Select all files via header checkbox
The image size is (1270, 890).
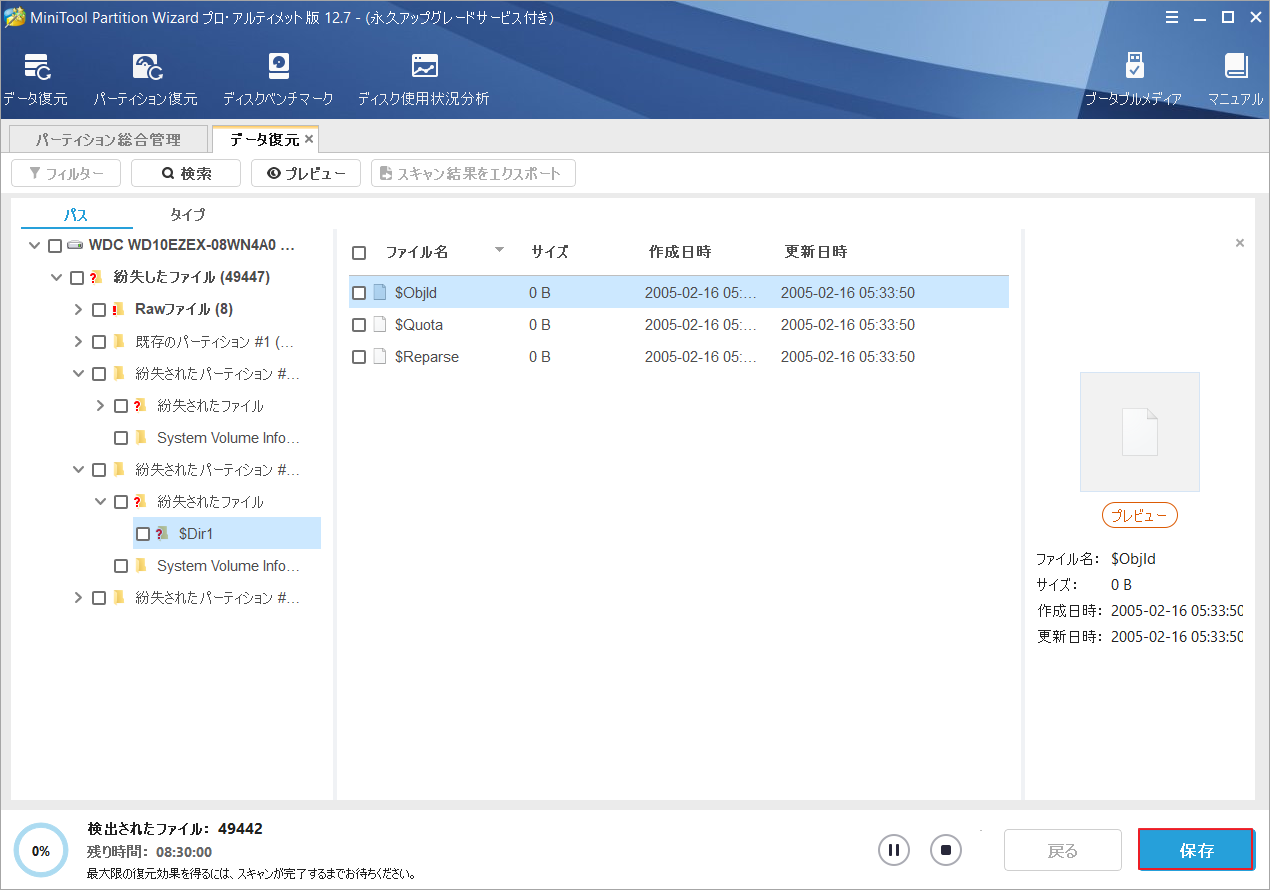(359, 252)
